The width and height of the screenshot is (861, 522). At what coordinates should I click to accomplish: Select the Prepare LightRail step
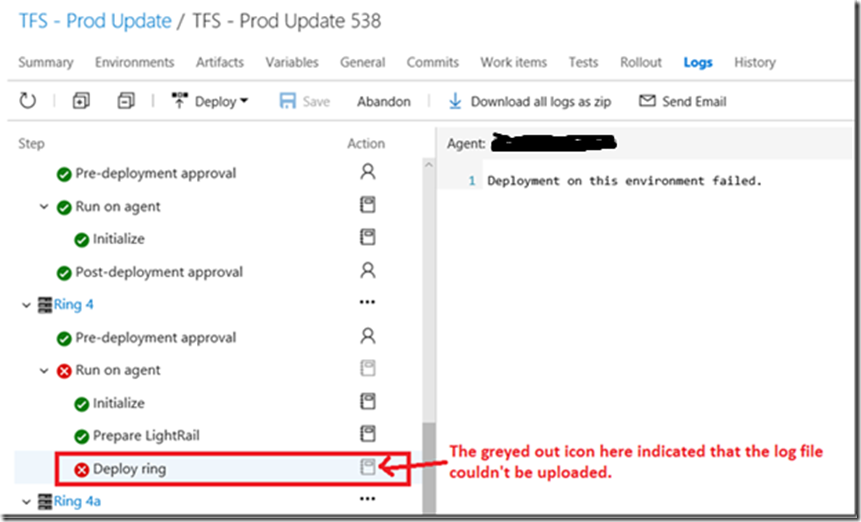tap(146, 436)
